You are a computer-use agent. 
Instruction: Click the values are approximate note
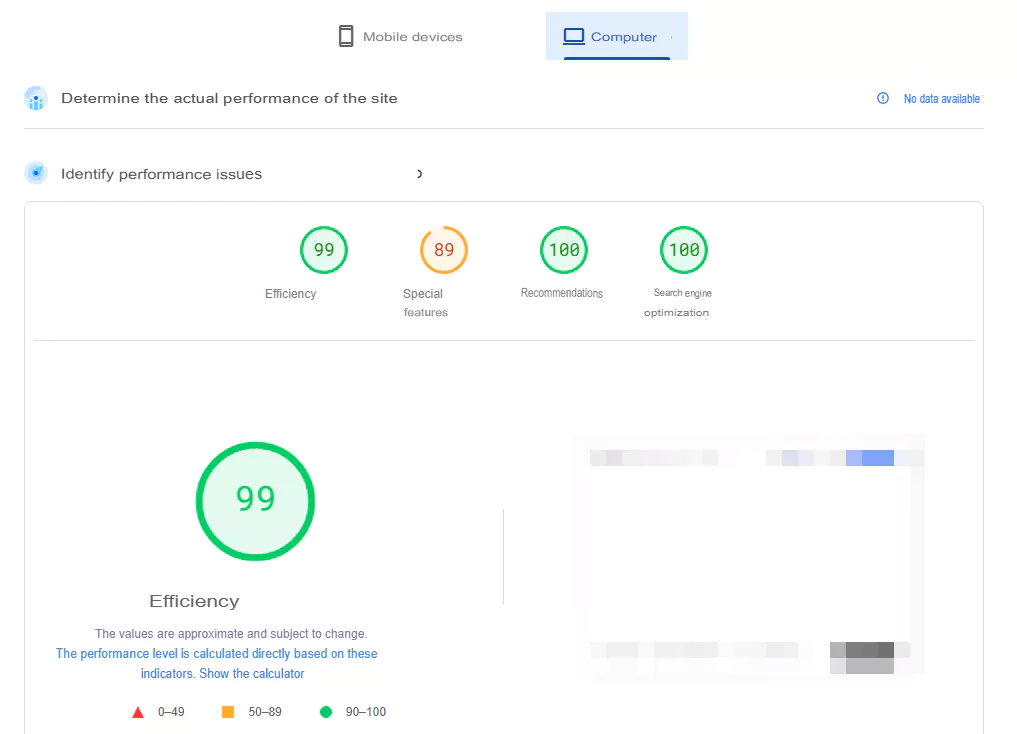231,633
